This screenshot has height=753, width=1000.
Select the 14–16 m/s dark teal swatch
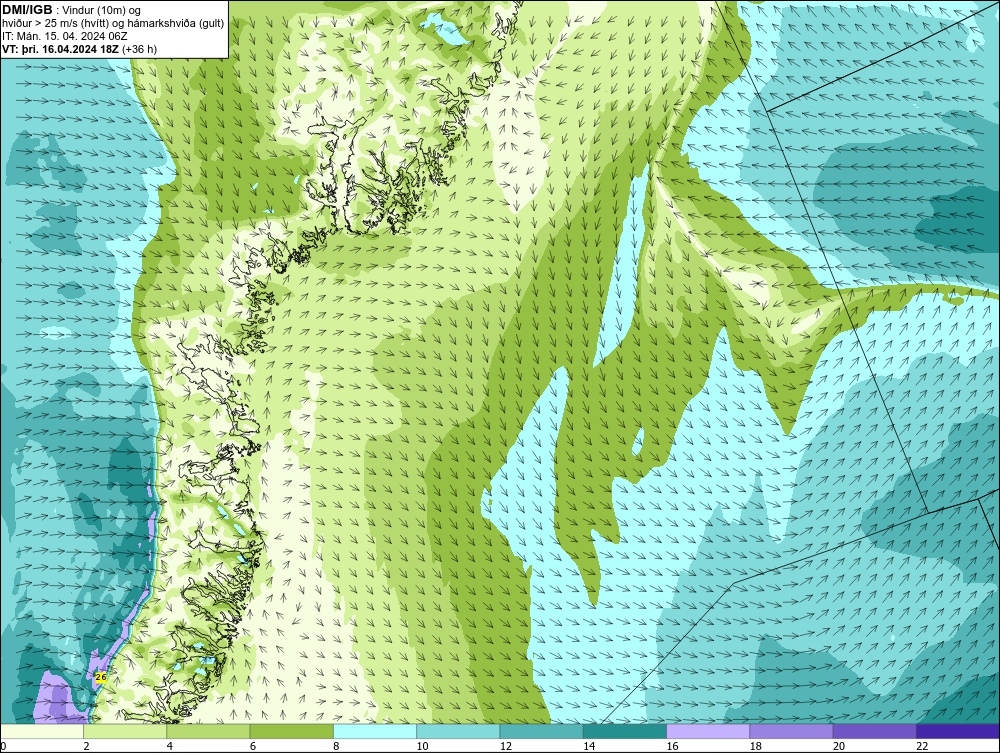coord(625,731)
